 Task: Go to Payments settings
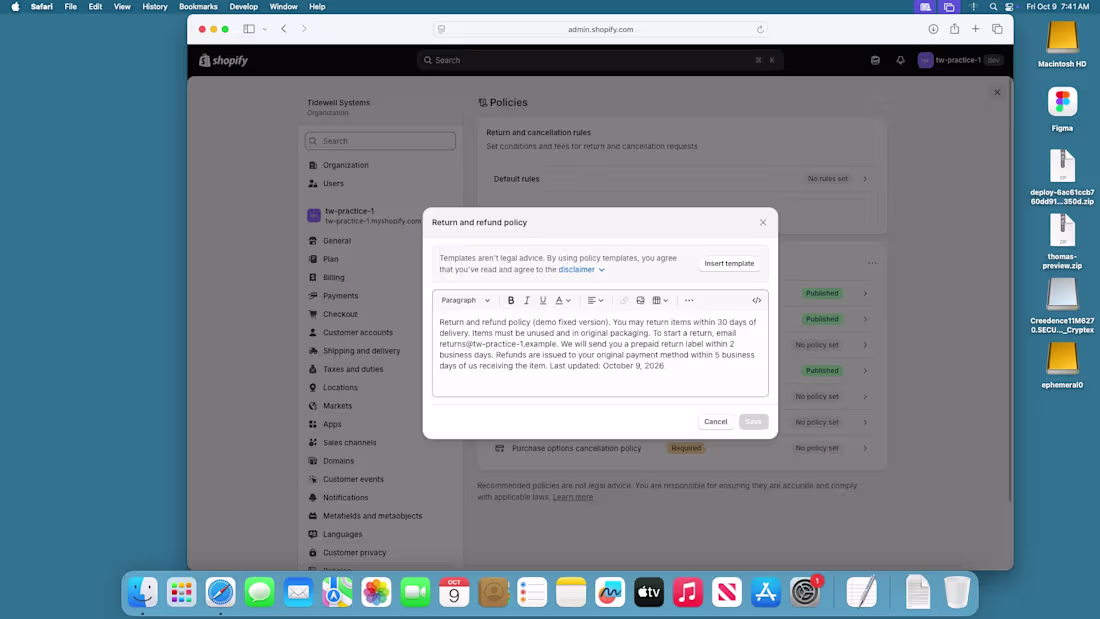click(340, 295)
